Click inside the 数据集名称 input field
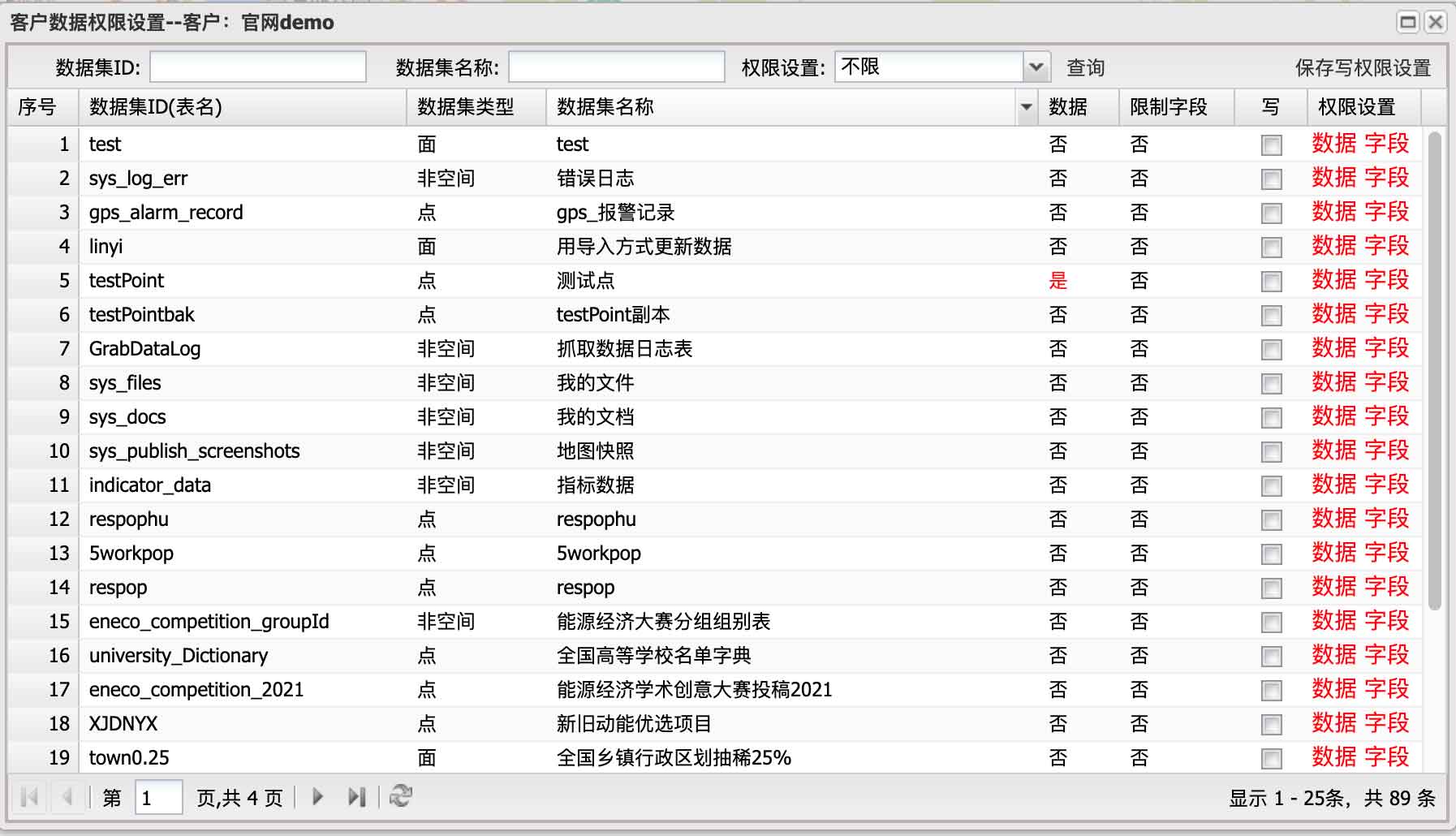 (x=615, y=67)
